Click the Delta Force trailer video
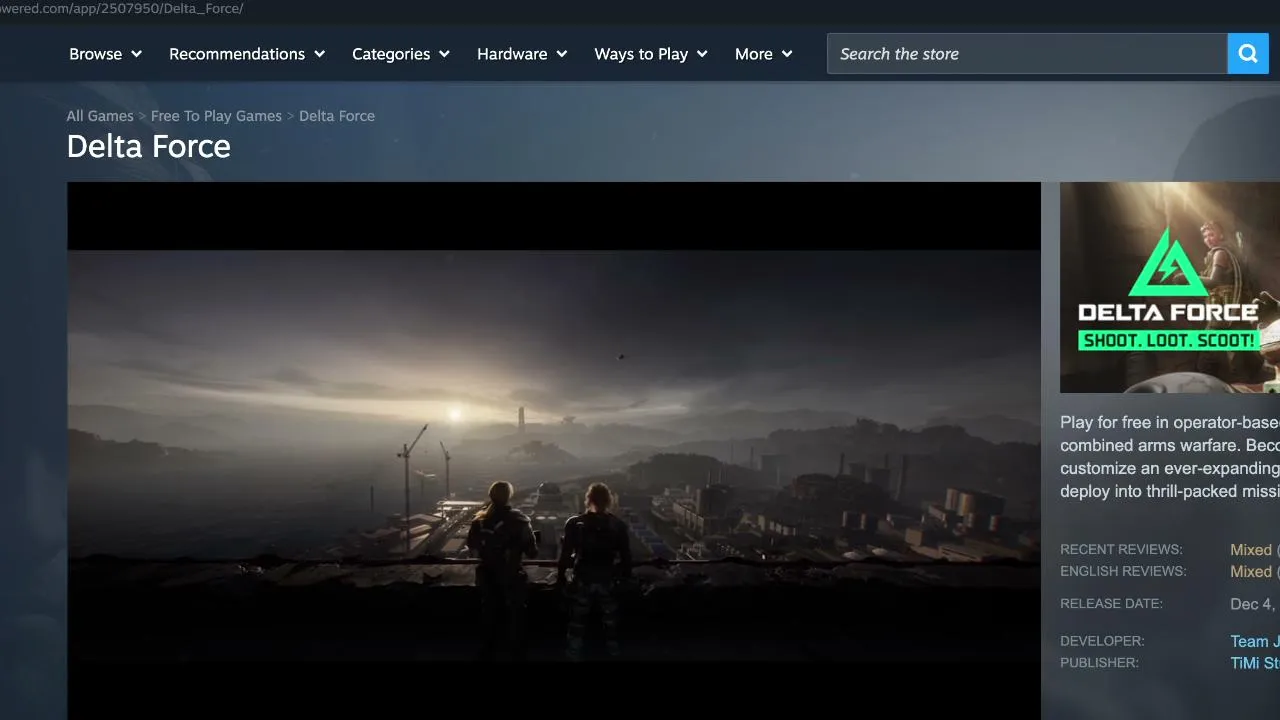 tap(554, 451)
